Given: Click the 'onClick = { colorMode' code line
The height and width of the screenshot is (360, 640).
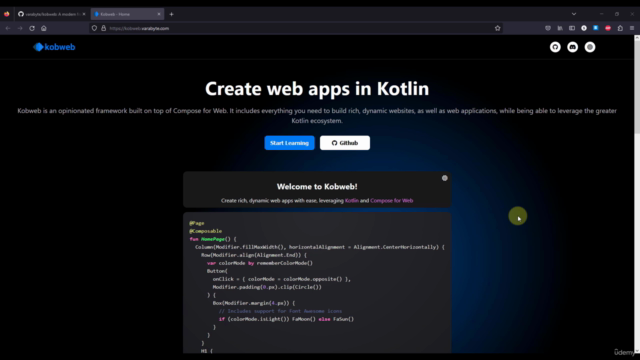Looking at the screenshot, I should coord(282,279).
